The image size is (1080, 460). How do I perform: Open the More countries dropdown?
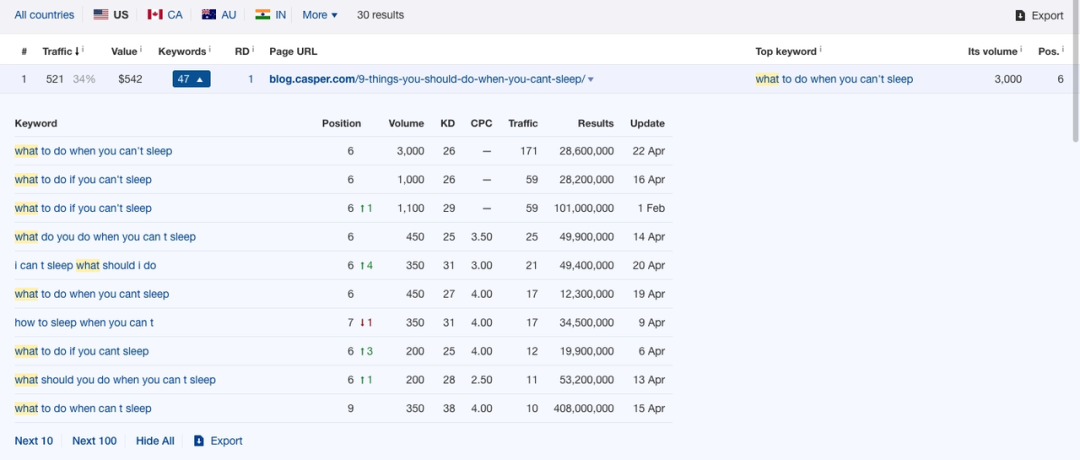(320, 15)
